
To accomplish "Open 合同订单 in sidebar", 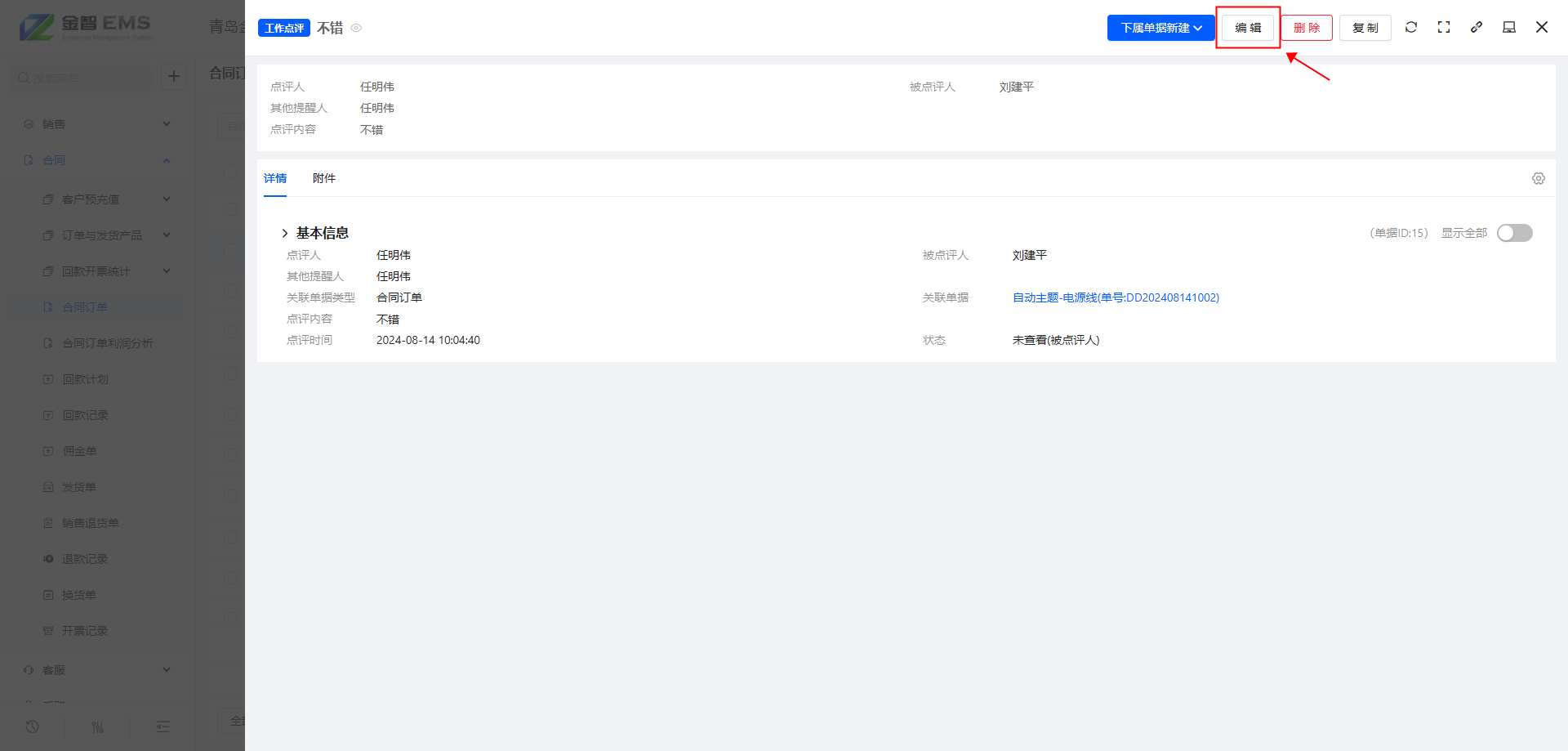I will pyautogui.click(x=96, y=307).
